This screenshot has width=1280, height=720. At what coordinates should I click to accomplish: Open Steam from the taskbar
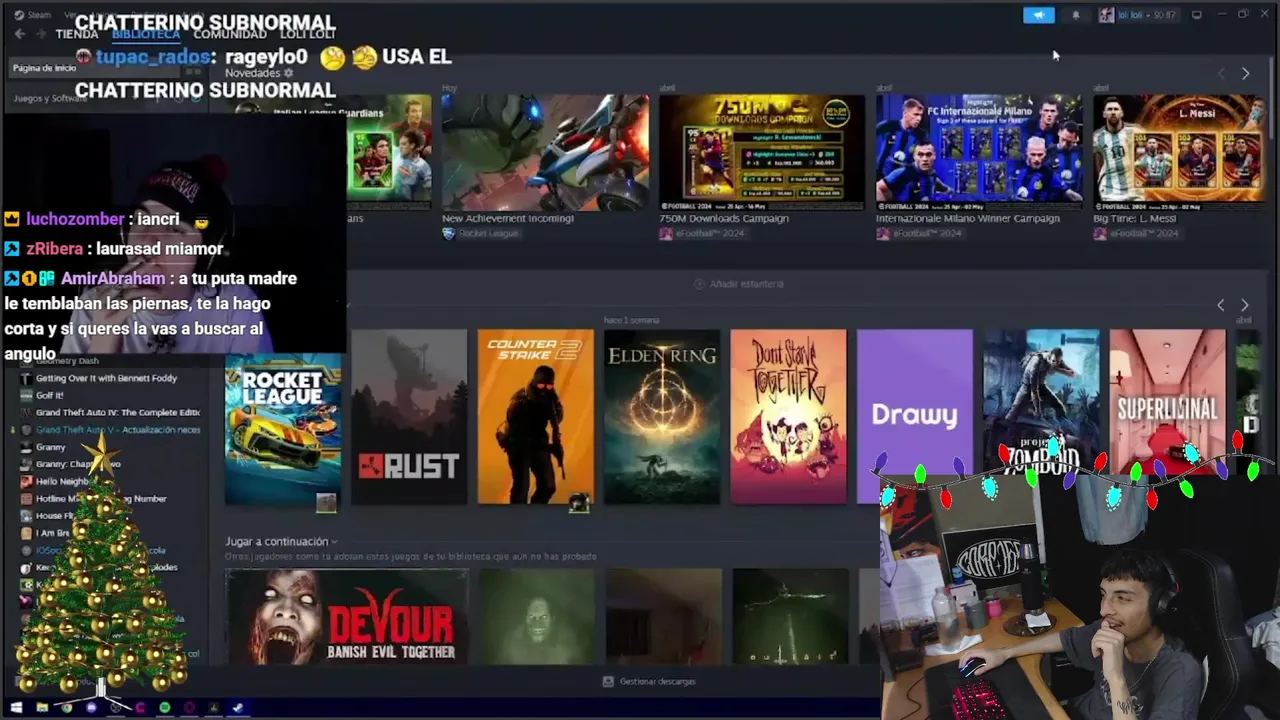pyautogui.click(x=238, y=707)
